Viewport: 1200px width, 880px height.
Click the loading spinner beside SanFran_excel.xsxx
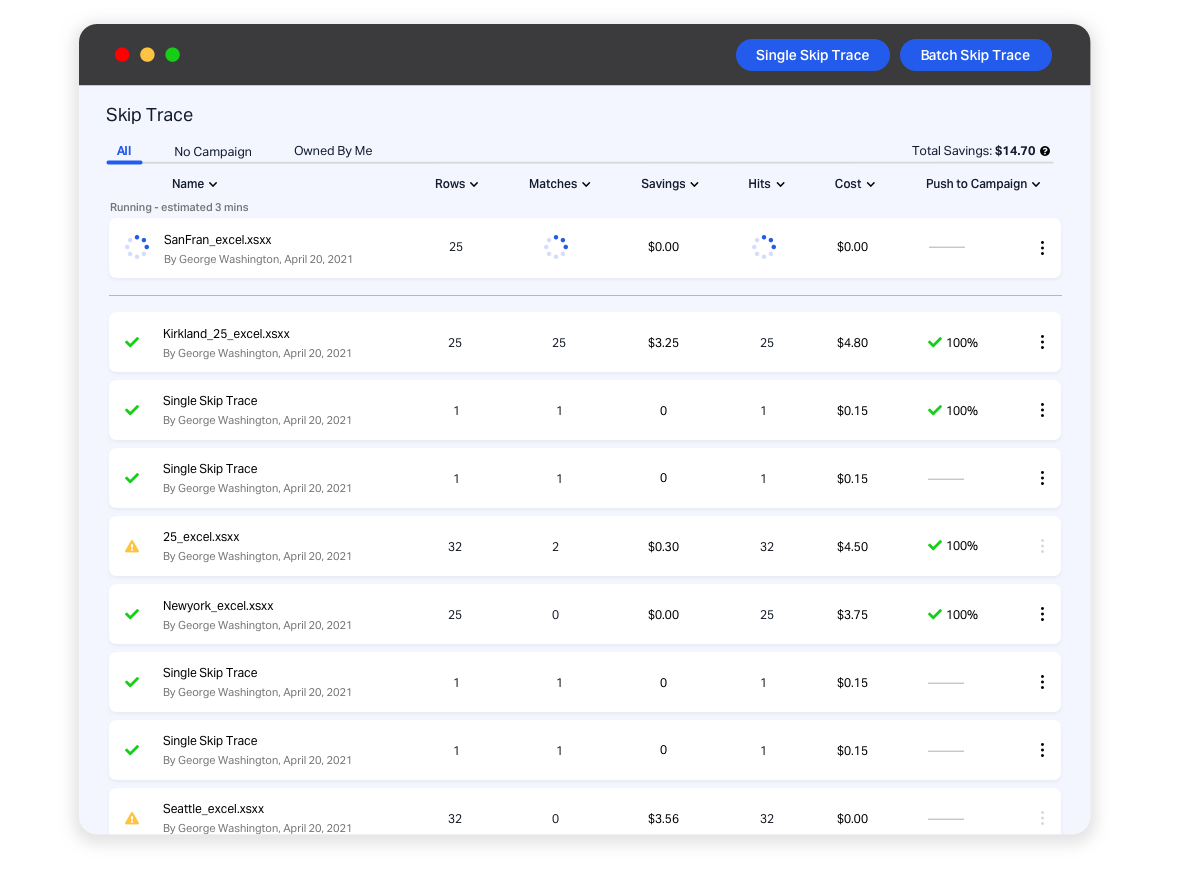pos(132,247)
